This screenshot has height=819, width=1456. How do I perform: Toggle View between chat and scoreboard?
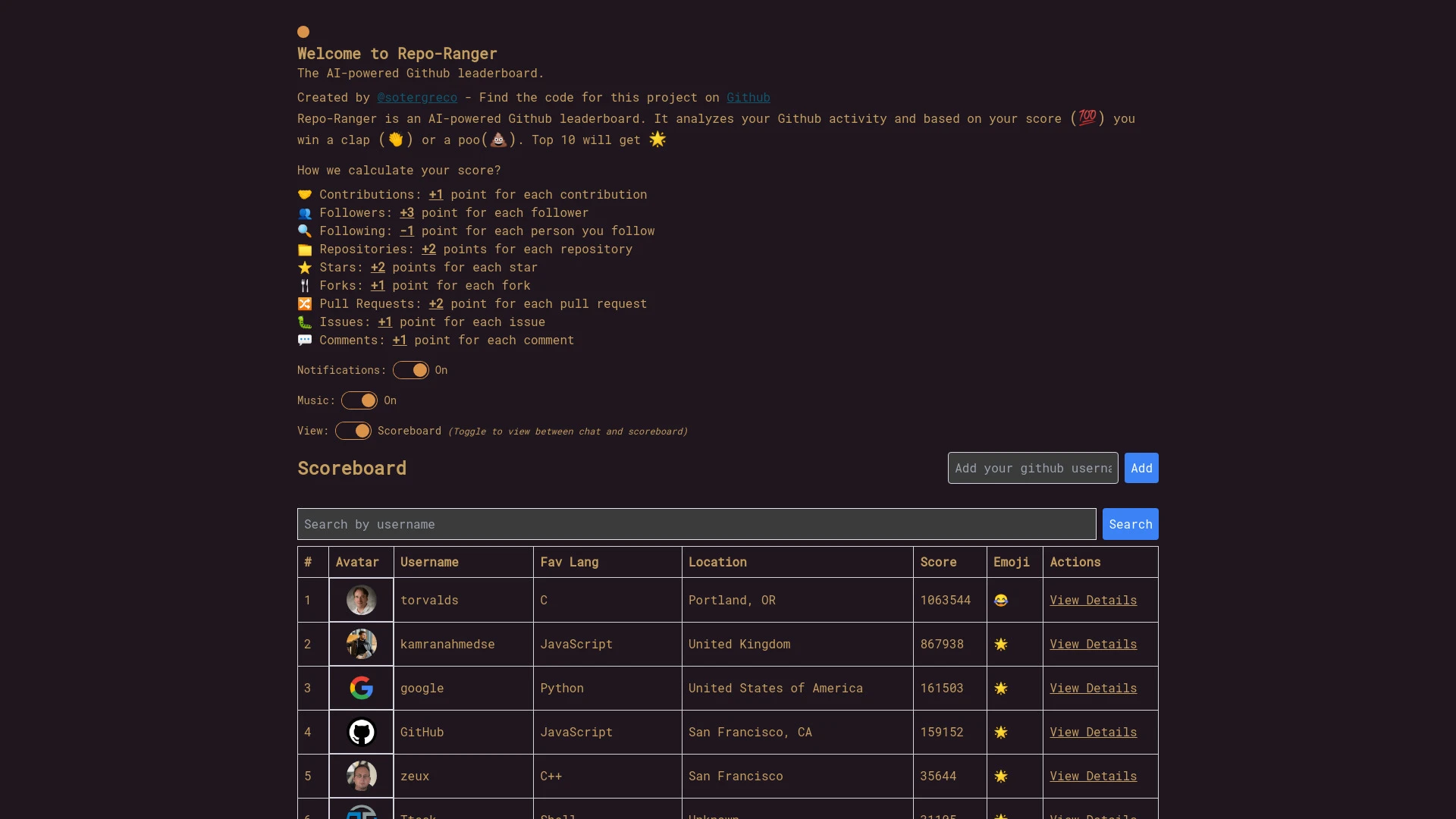(353, 431)
